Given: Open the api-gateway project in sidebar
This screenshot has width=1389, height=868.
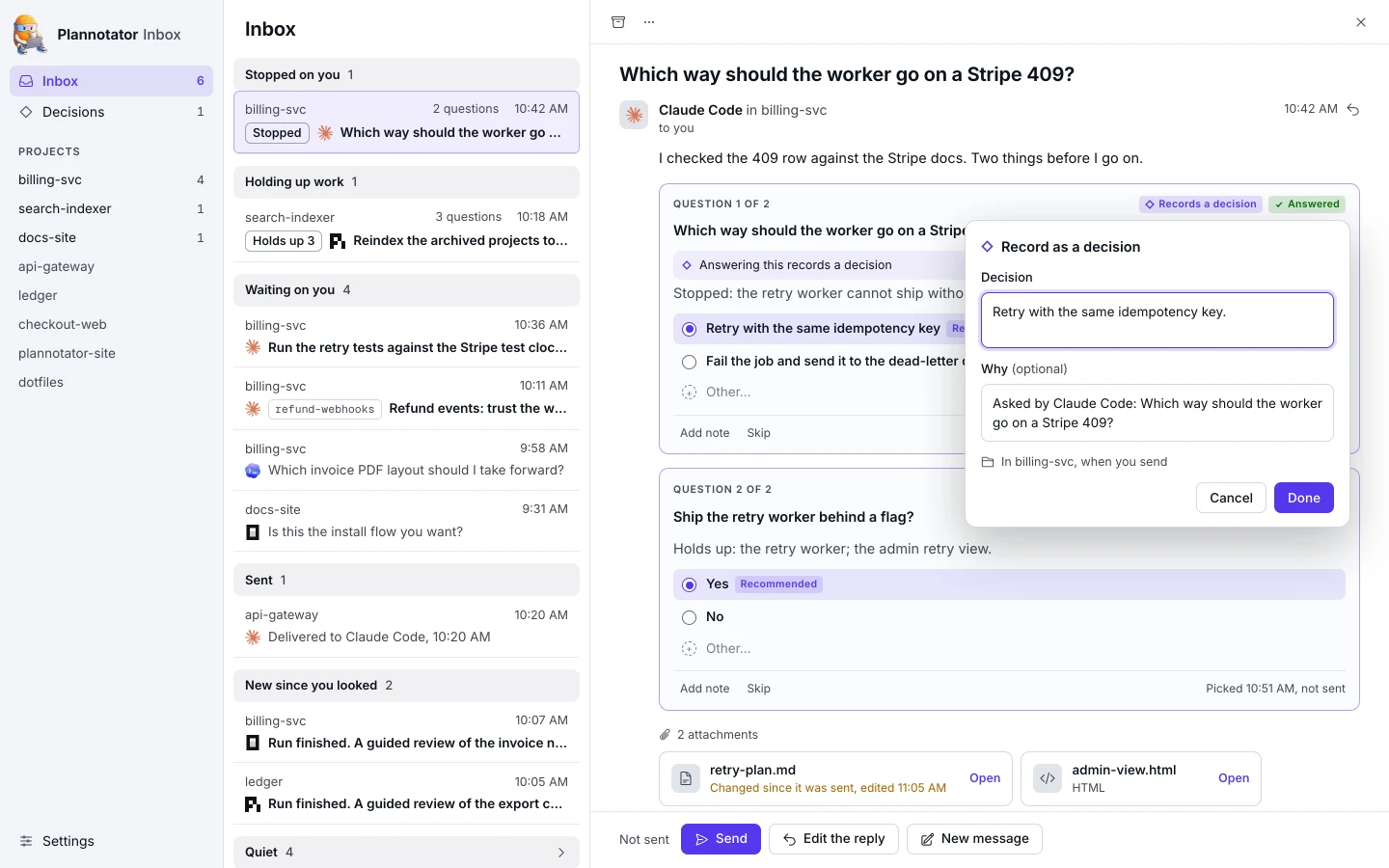Looking at the screenshot, I should [x=112, y=266].
